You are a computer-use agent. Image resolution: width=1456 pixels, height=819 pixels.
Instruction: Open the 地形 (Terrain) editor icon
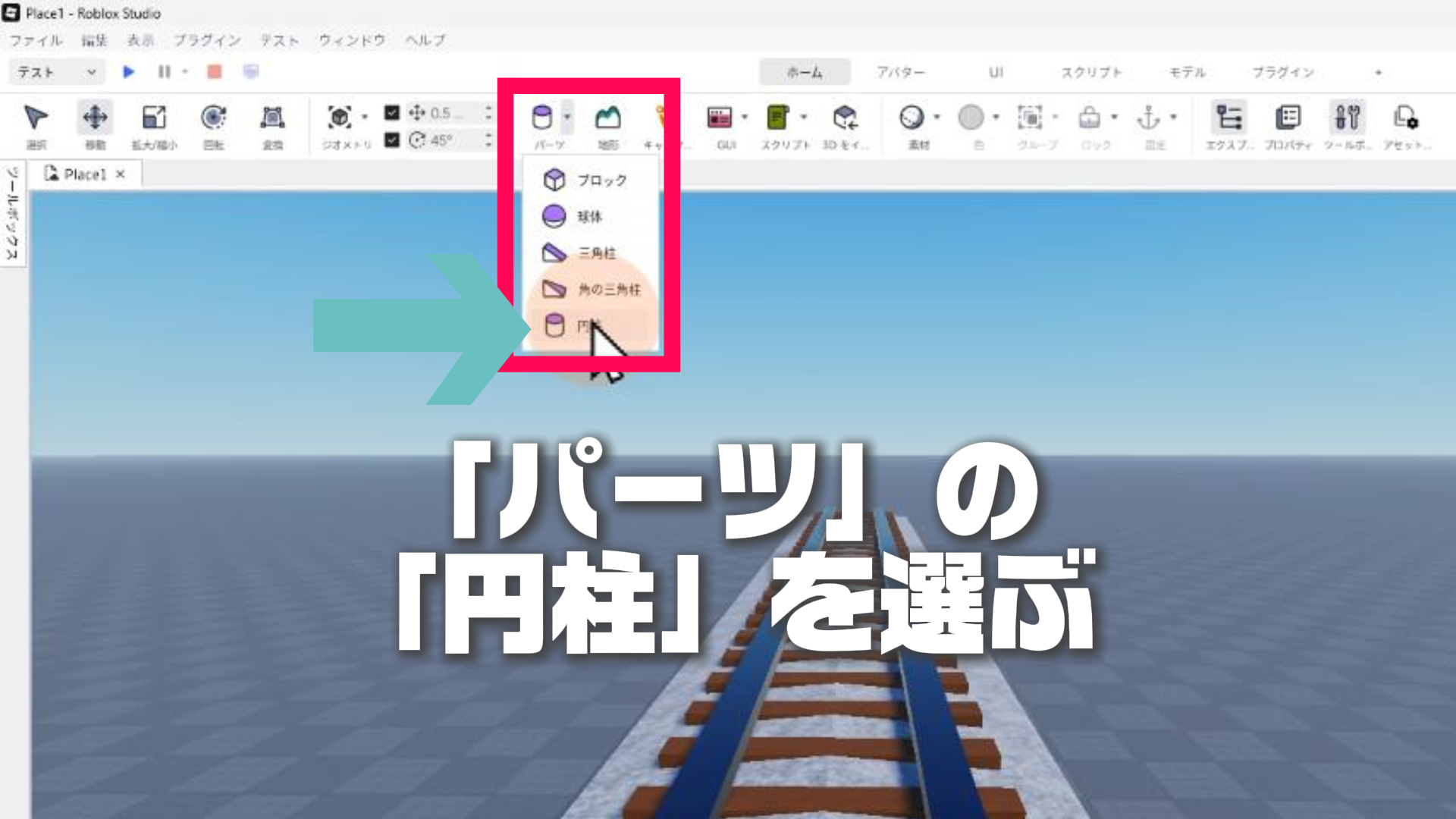tap(607, 118)
